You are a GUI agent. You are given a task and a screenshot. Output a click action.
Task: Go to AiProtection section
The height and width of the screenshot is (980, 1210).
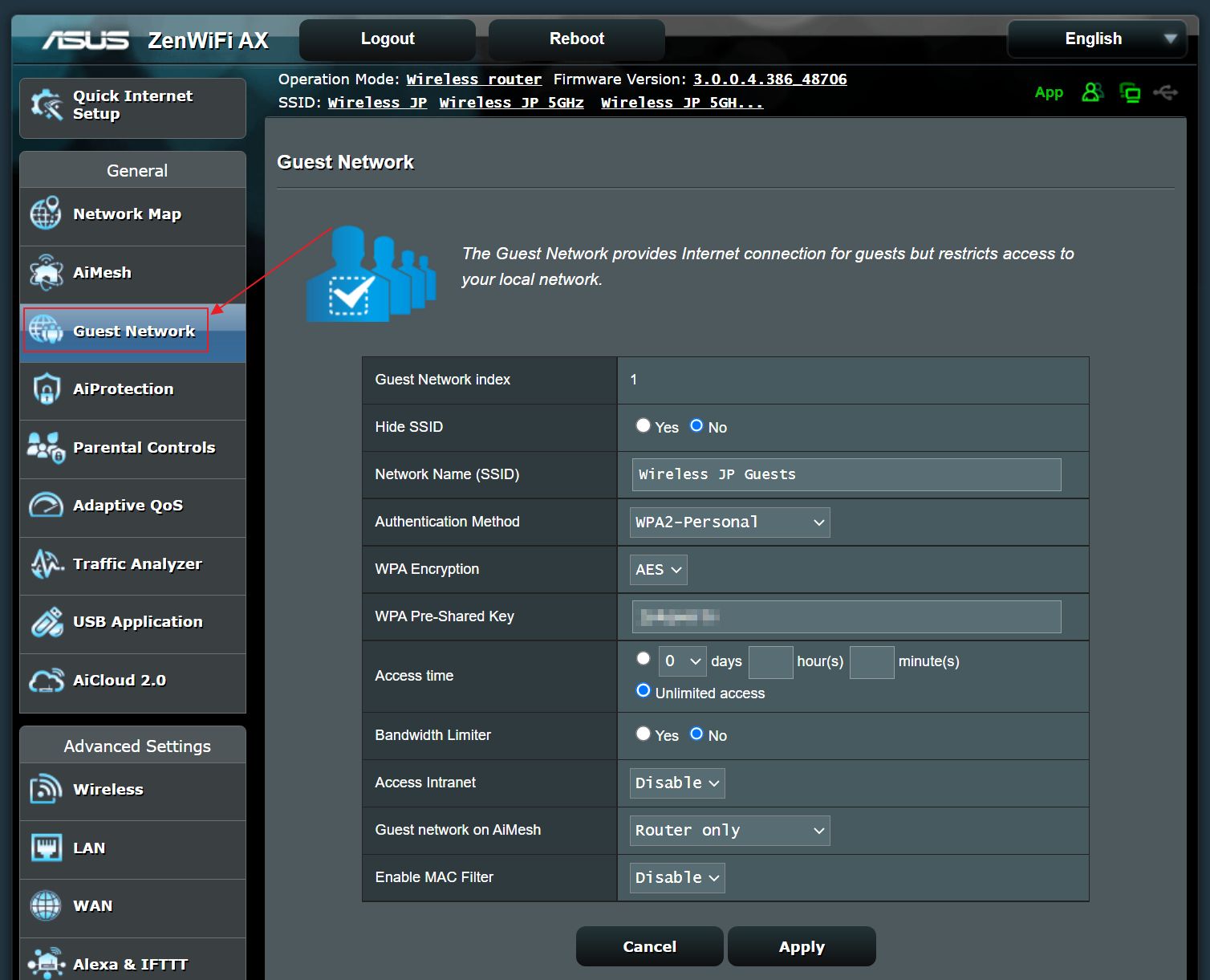pos(132,392)
